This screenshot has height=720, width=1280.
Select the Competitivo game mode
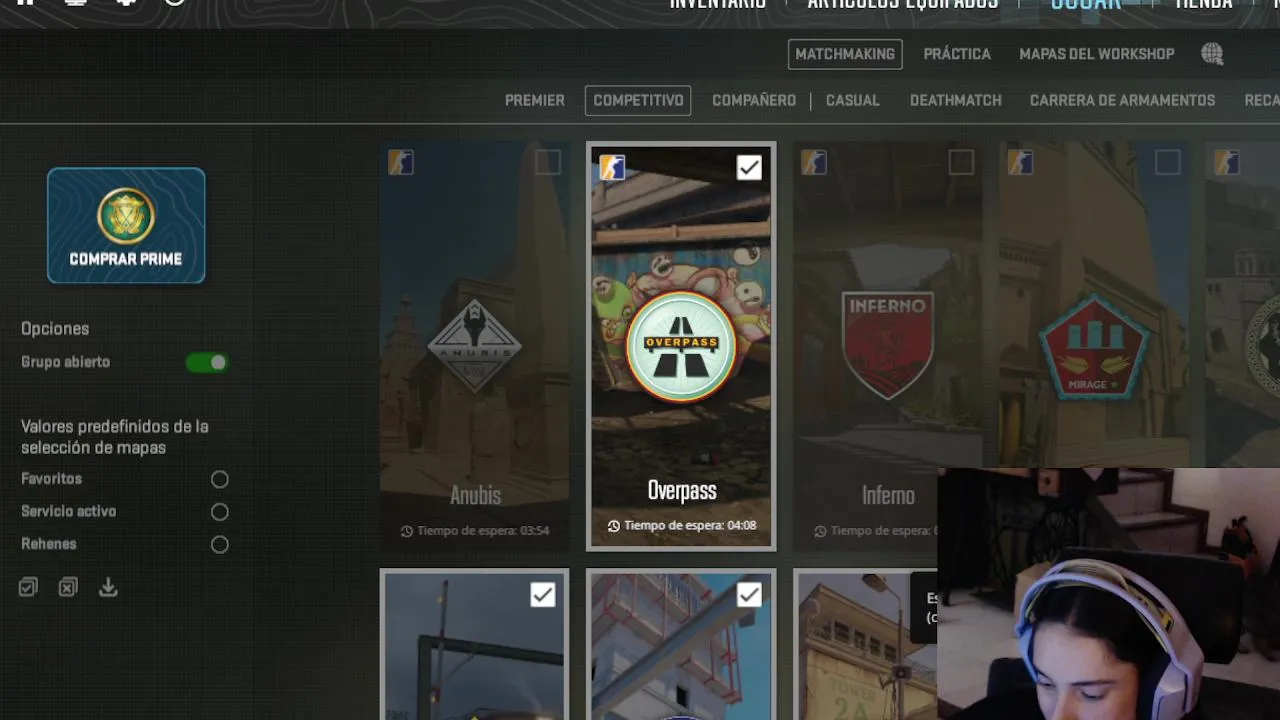[638, 100]
